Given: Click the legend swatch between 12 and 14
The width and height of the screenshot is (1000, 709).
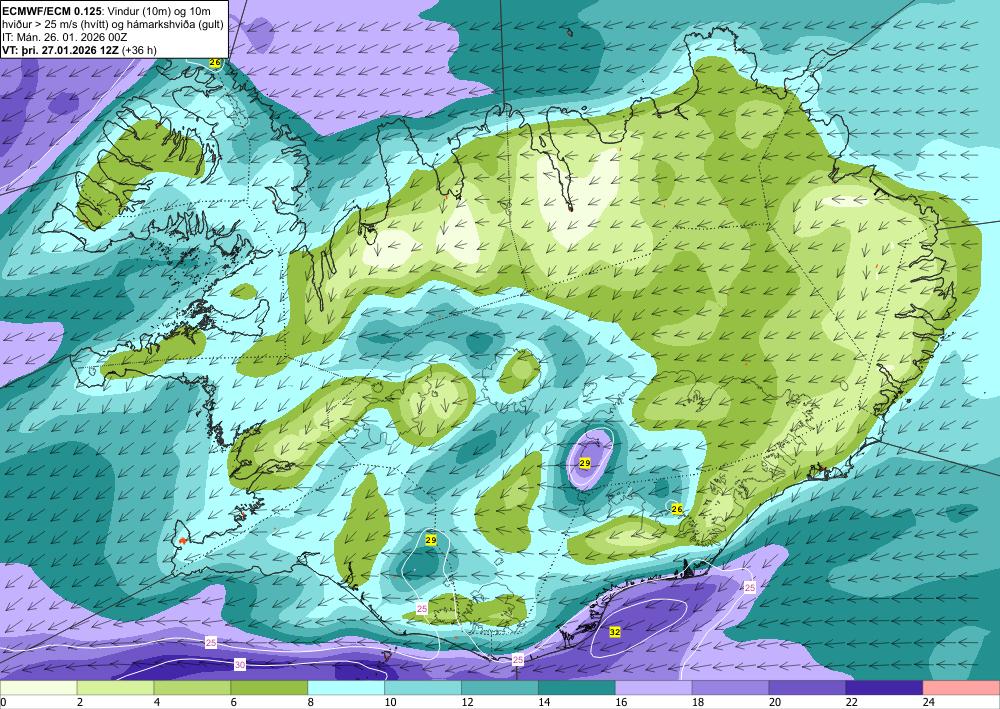Looking at the screenshot, I should coord(500,688).
